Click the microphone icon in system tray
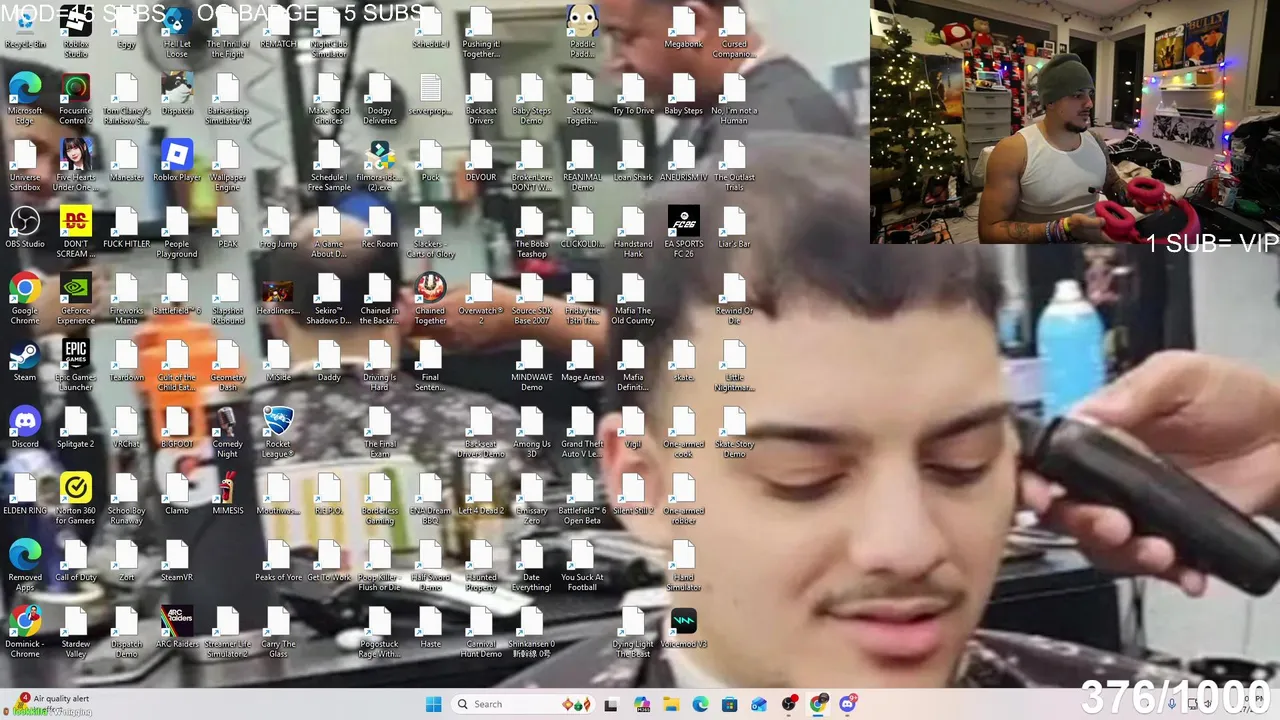Screen dimensions: 1280x720 1172,704
